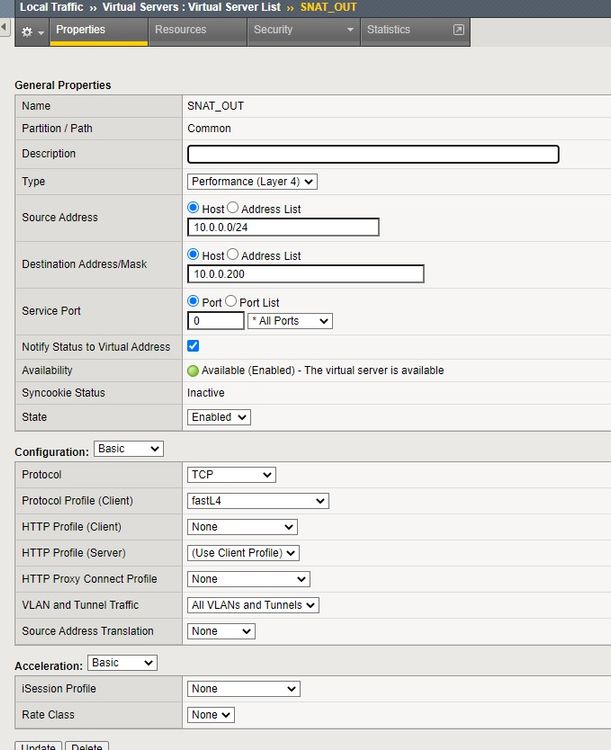Open the State dropdown
The width and height of the screenshot is (611, 750).
[x=218, y=417]
